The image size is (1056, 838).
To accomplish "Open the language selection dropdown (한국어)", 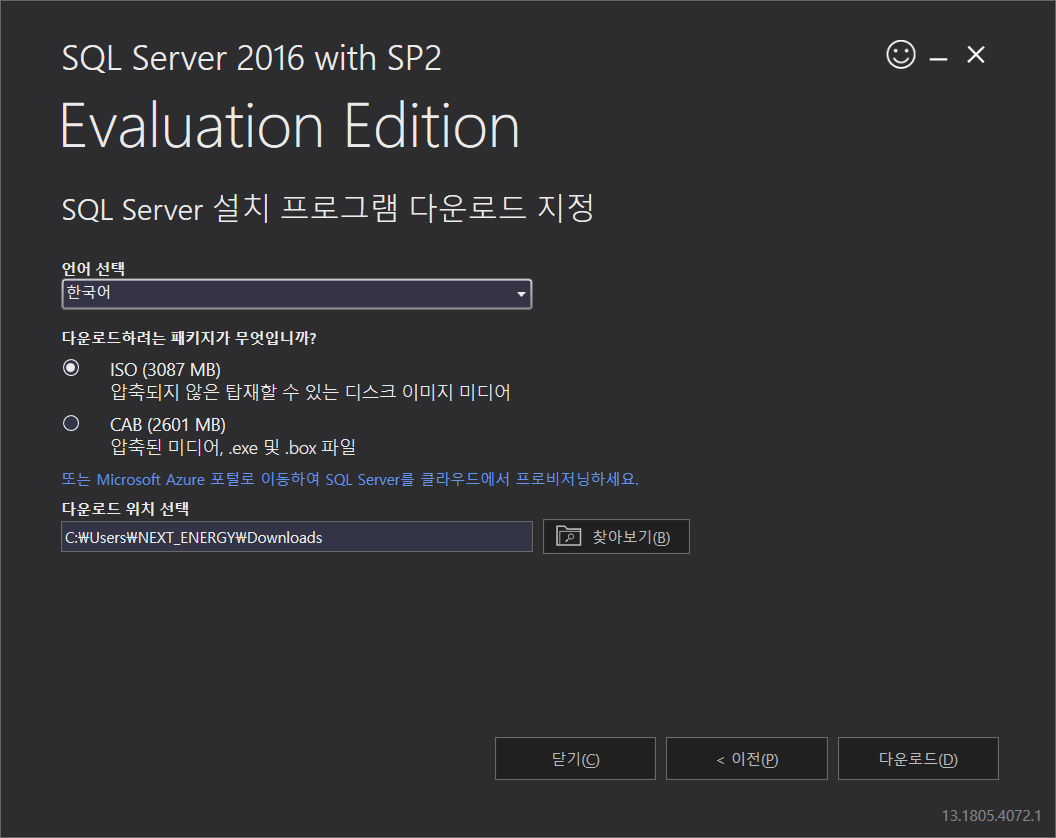I will click(296, 294).
